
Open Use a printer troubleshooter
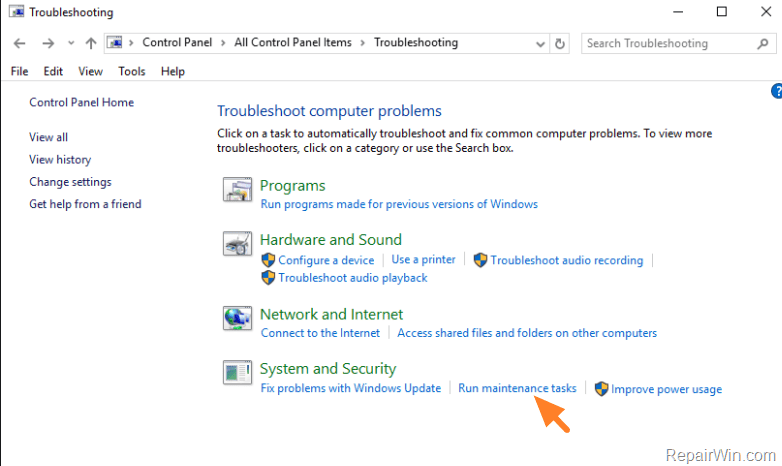423,259
